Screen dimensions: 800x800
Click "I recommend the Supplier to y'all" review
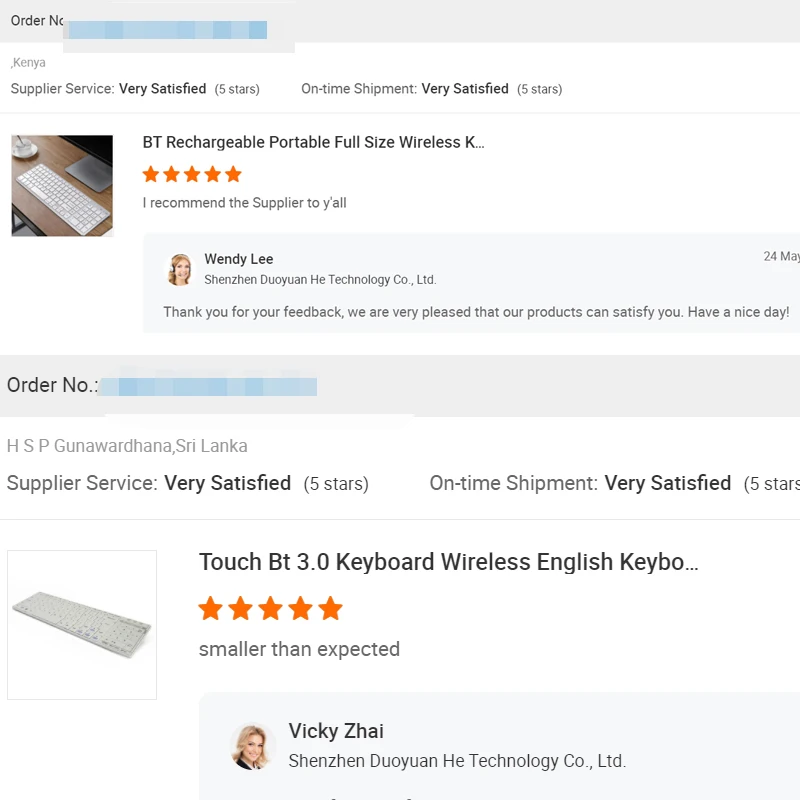point(245,203)
